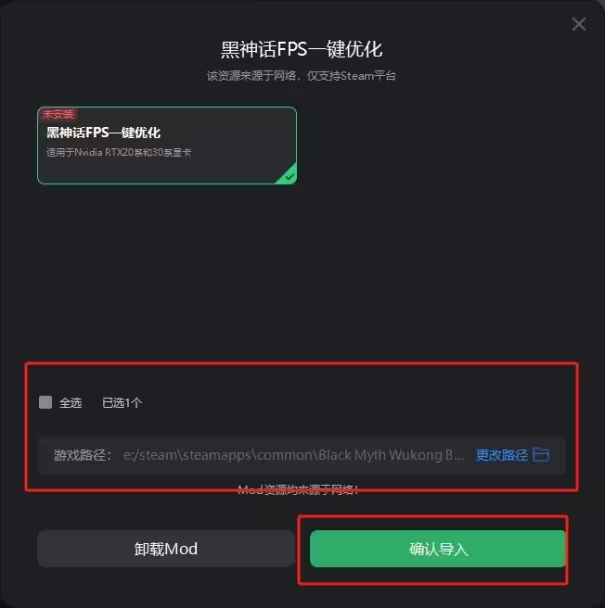Click the 更改路径 link

coord(502,455)
